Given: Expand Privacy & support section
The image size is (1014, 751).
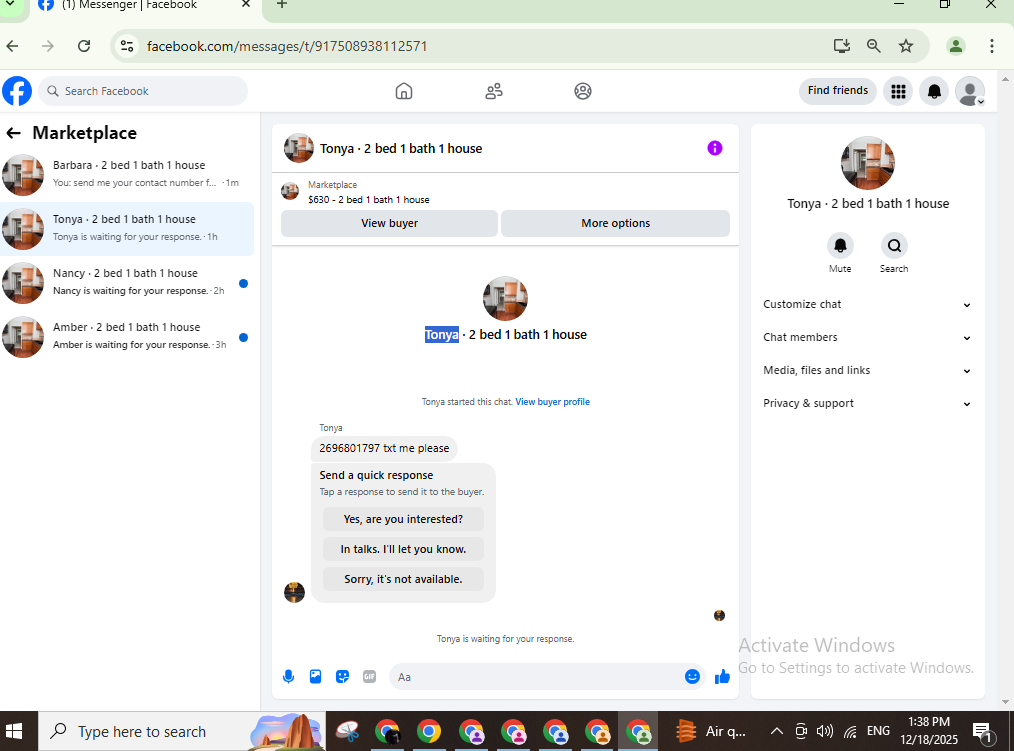Looking at the screenshot, I should (867, 404).
